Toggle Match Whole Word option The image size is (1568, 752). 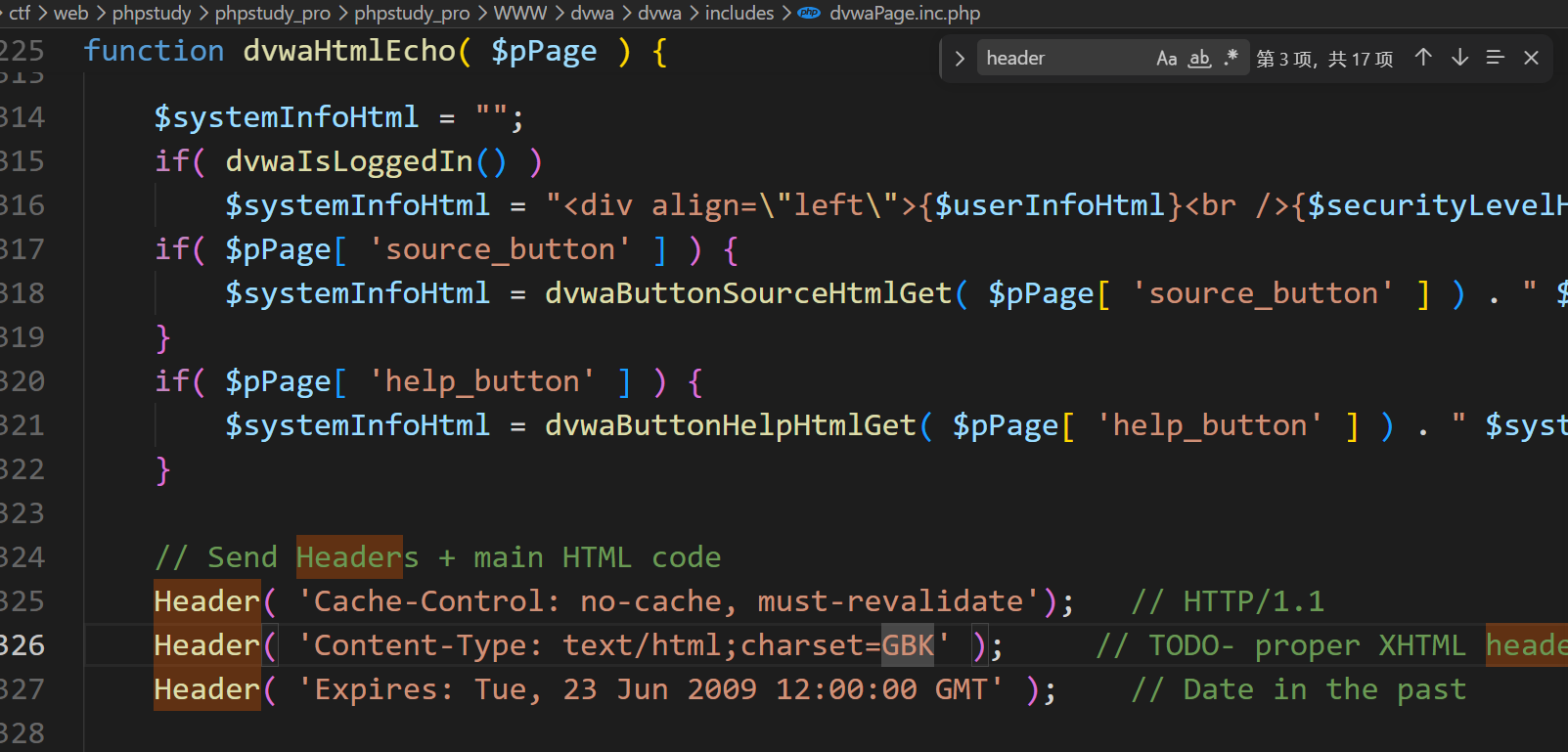1199,59
